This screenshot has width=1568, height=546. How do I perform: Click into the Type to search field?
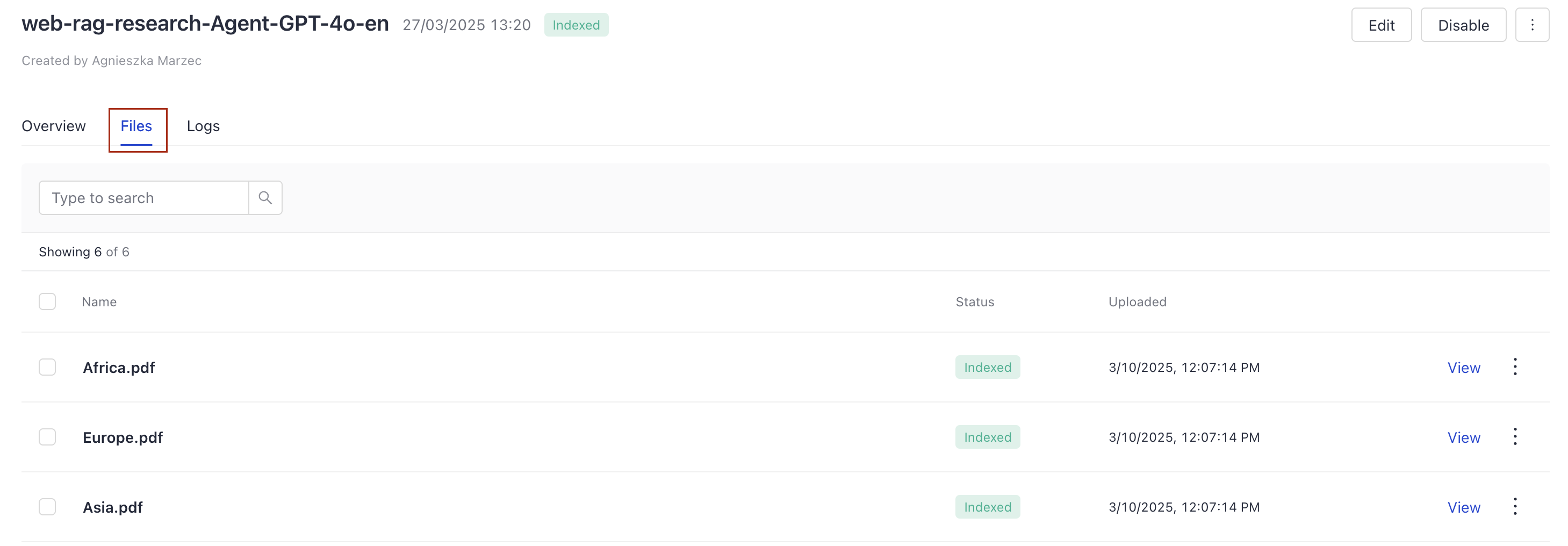[143, 197]
